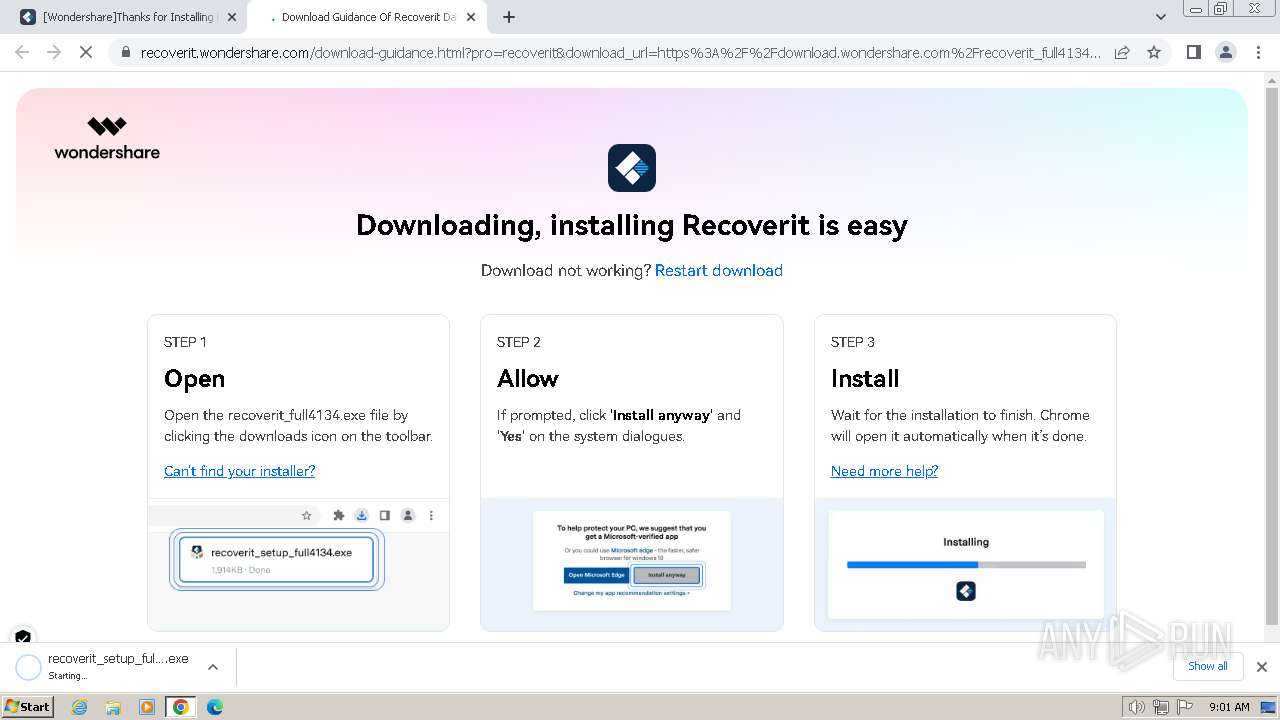Launch Internet Explorer from taskbar

[x=80, y=707]
